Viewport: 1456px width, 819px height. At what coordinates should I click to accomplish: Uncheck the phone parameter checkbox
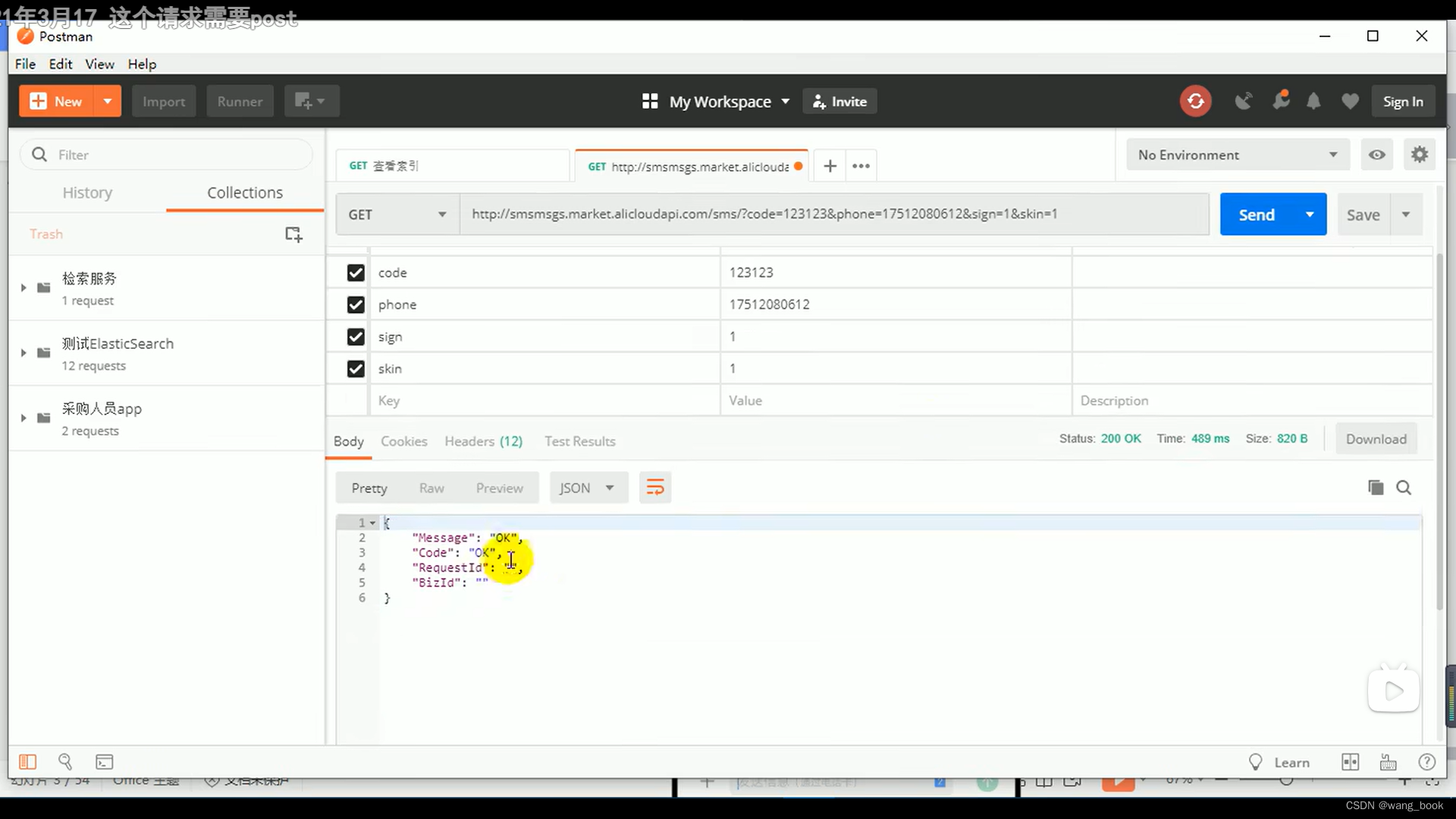point(356,304)
